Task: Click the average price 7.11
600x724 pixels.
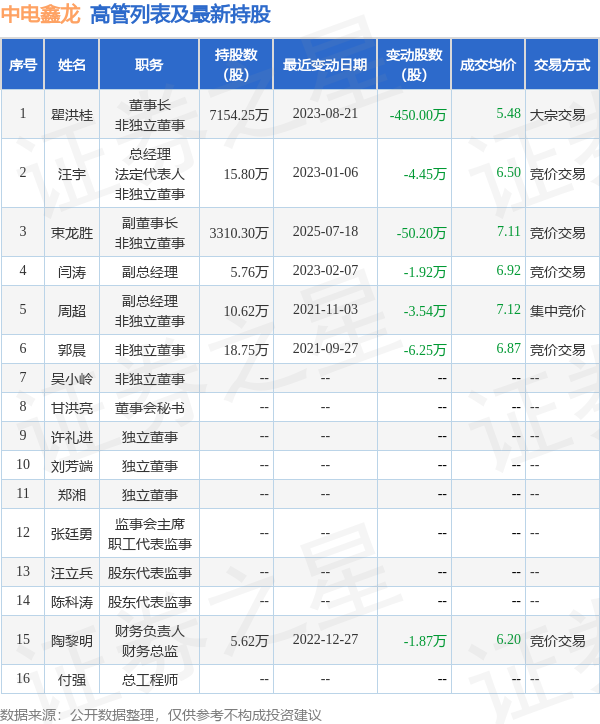Action: [x=509, y=232]
